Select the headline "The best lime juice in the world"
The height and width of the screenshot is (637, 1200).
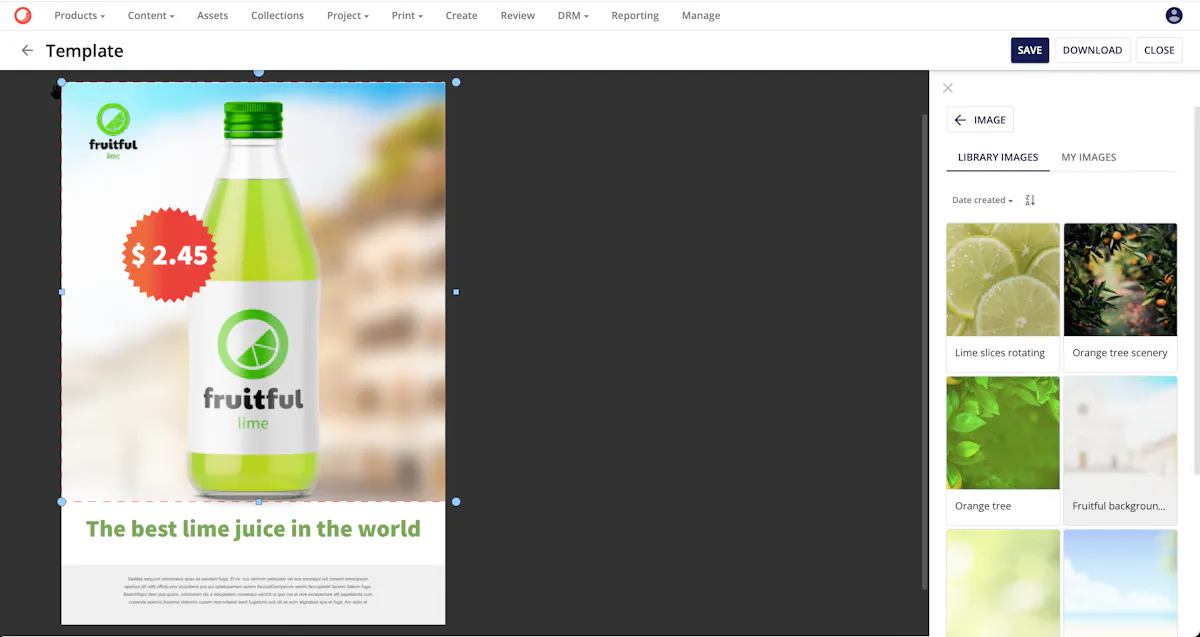[x=253, y=529]
